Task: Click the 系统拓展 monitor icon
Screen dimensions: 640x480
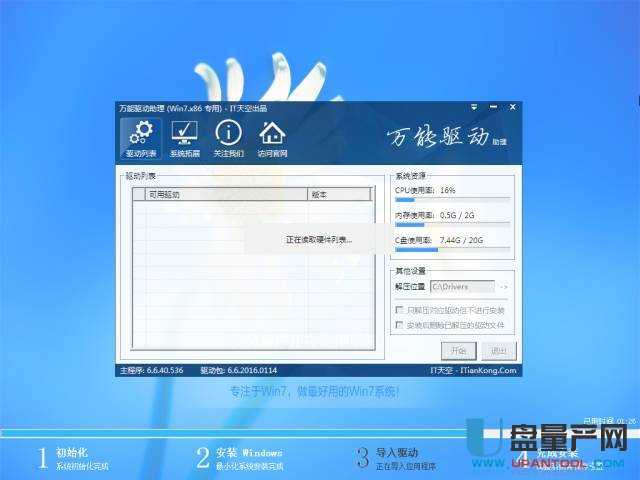Action: point(184,139)
